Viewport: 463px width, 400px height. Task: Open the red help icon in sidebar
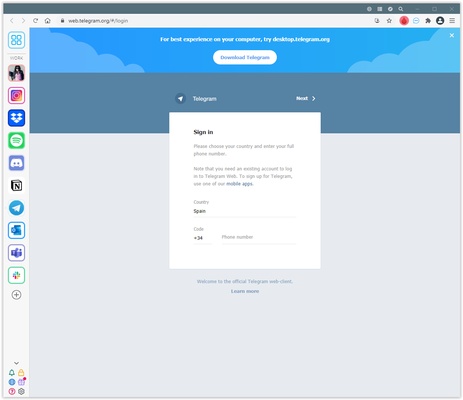point(12,391)
